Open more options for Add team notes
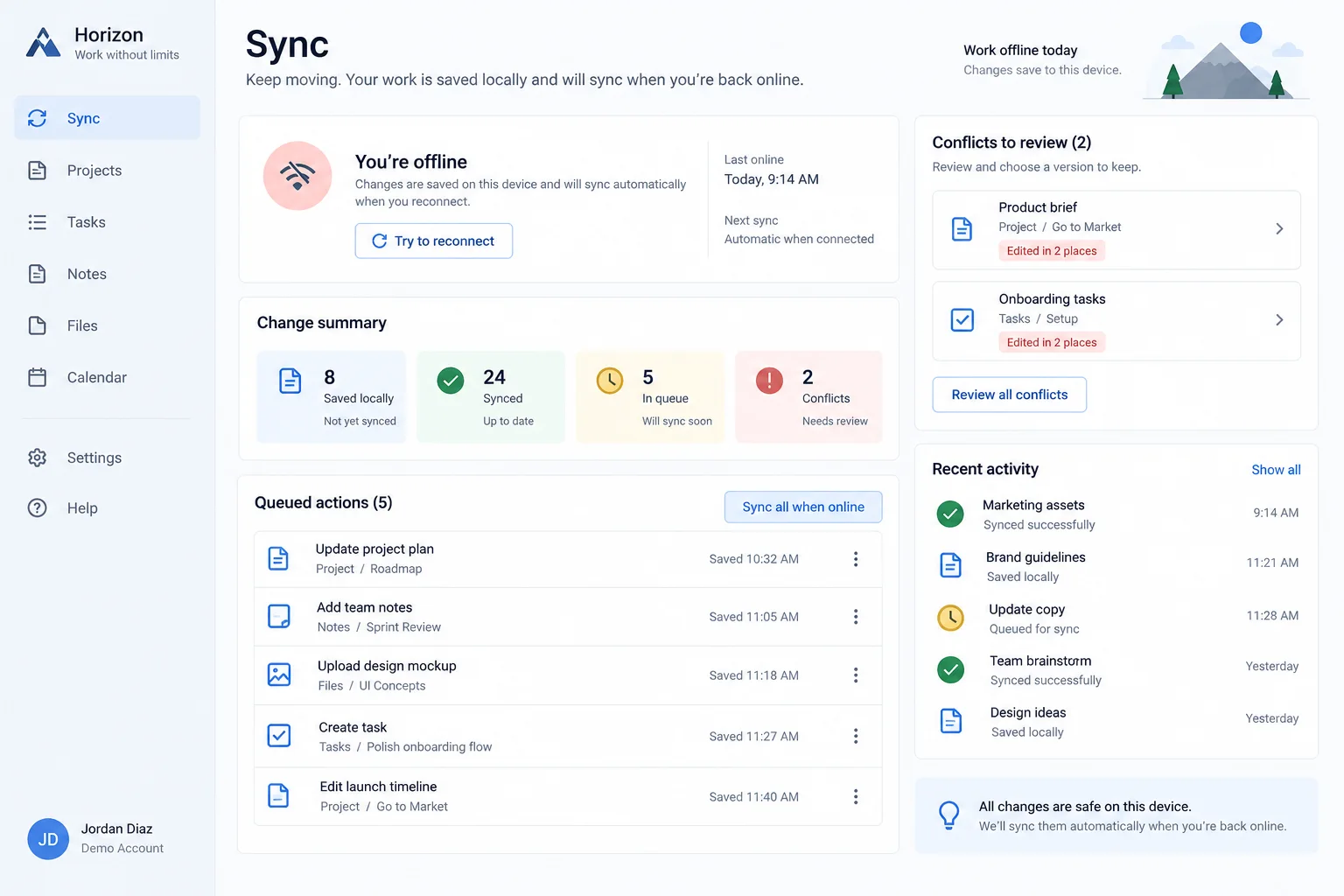1344x896 pixels. click(x=856, y=617)
